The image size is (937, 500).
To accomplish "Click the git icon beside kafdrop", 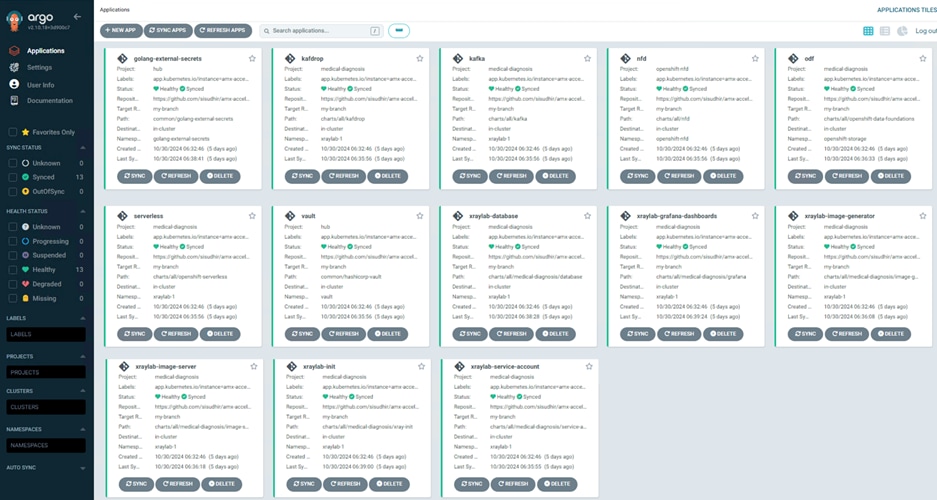I will (290, 59).
